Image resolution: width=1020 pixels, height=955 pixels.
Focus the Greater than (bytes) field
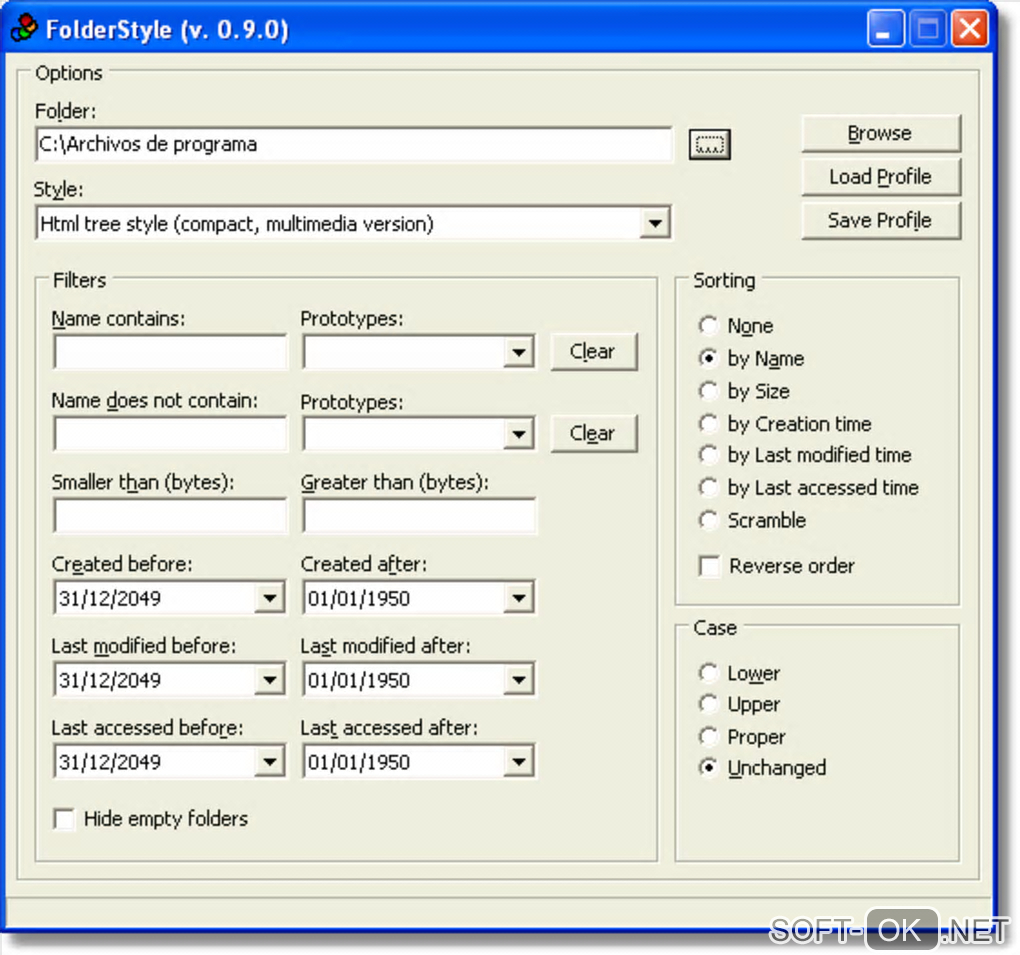click(419, 516)
